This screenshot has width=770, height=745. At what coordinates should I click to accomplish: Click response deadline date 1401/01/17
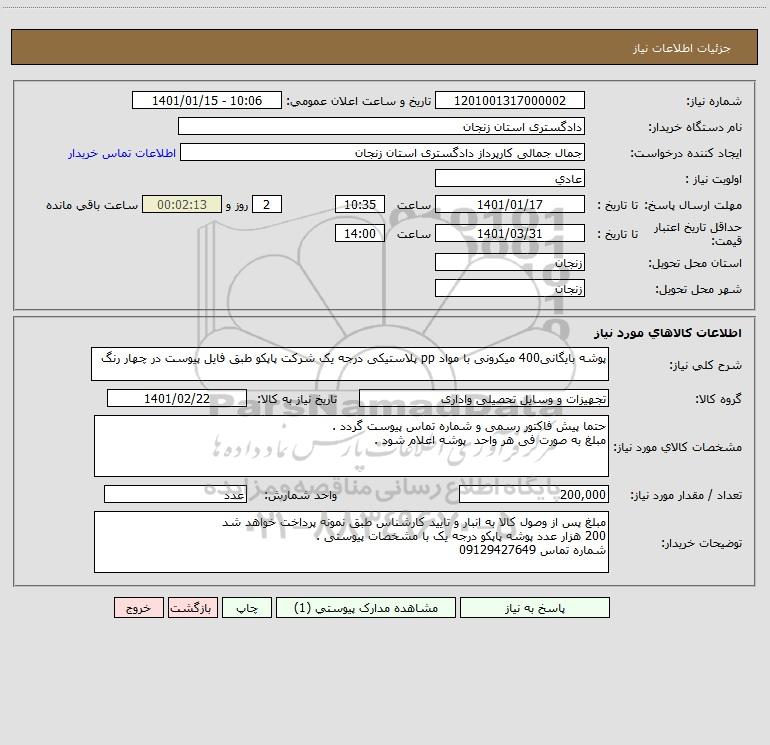510,204
